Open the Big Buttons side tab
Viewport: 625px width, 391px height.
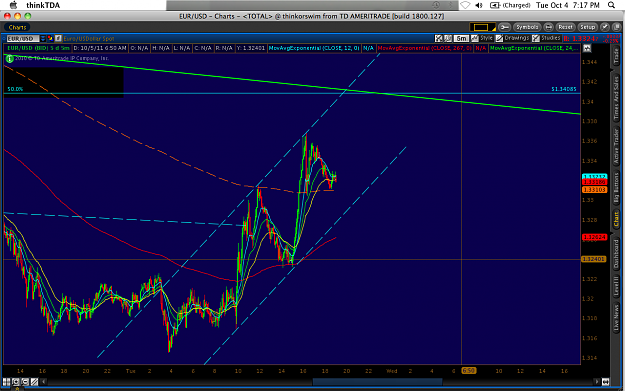tap(616, 189)
